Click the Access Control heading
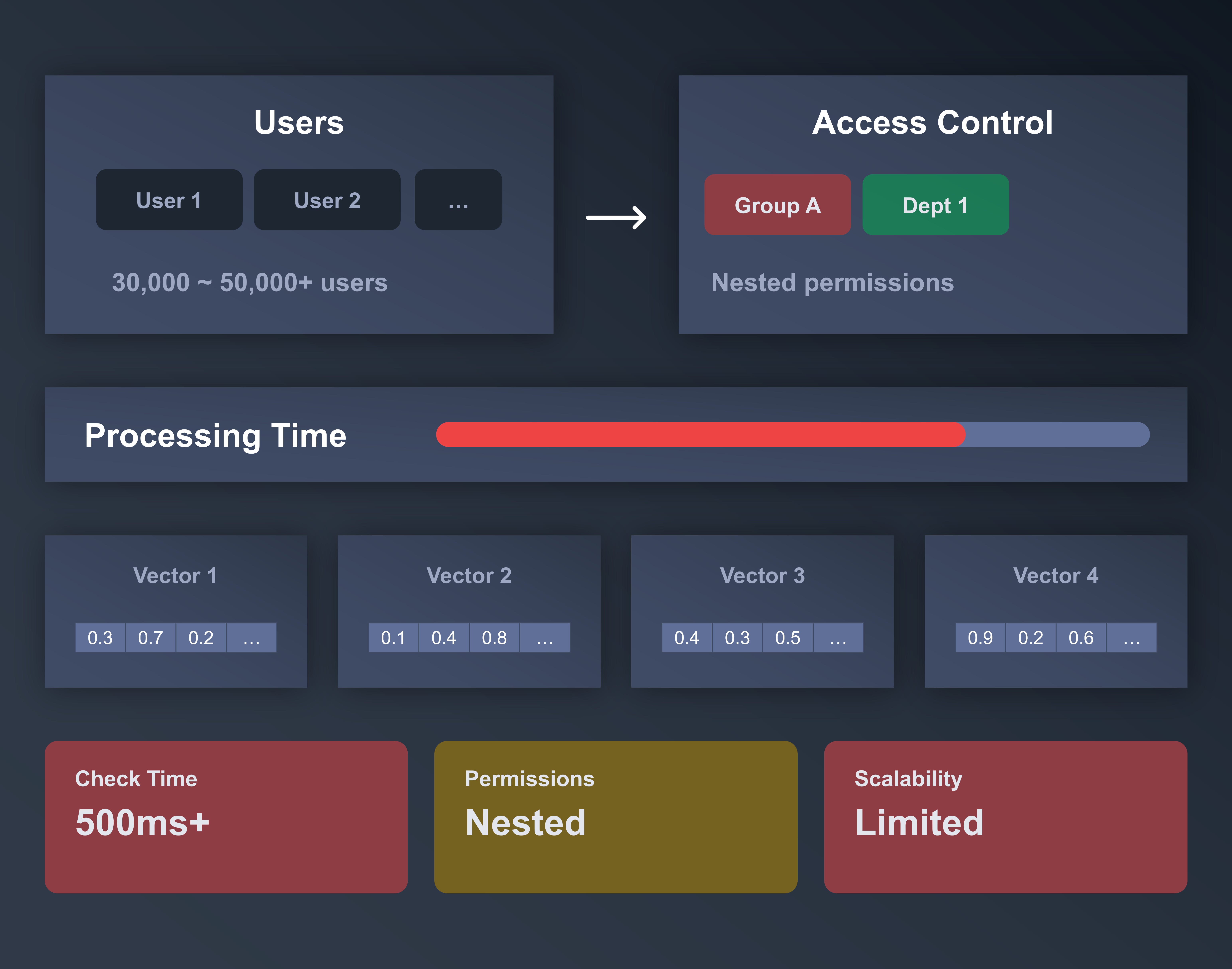The width and height of the screenshot is (1232, 969). (932, 123)
